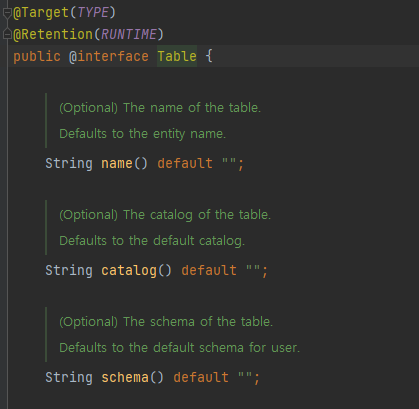Click doc 'Defaults to the default schema for user'

(179, 348)
